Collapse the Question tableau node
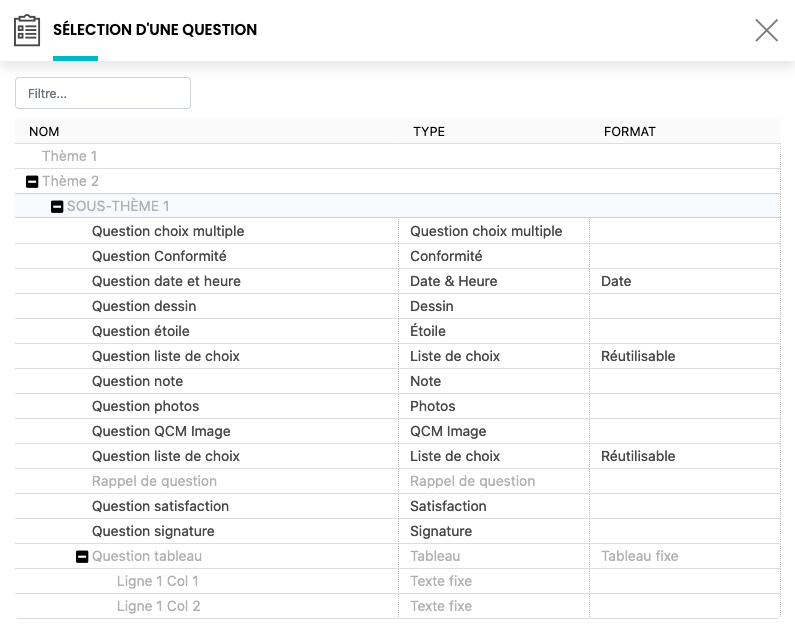This screenshot has width=795, height=634. click(82, 556)
